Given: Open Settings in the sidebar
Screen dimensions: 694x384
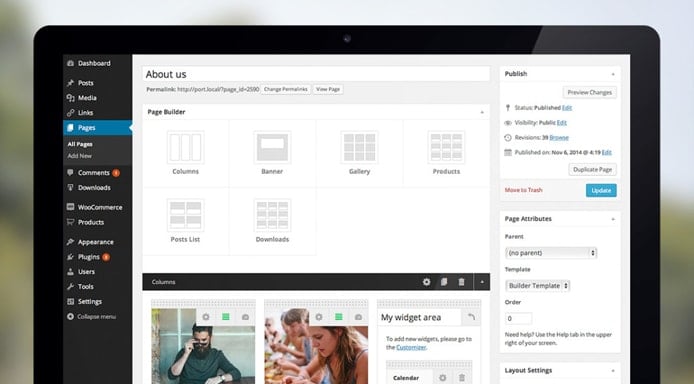Looking at the screenshot, I should (x=90, y=302).
